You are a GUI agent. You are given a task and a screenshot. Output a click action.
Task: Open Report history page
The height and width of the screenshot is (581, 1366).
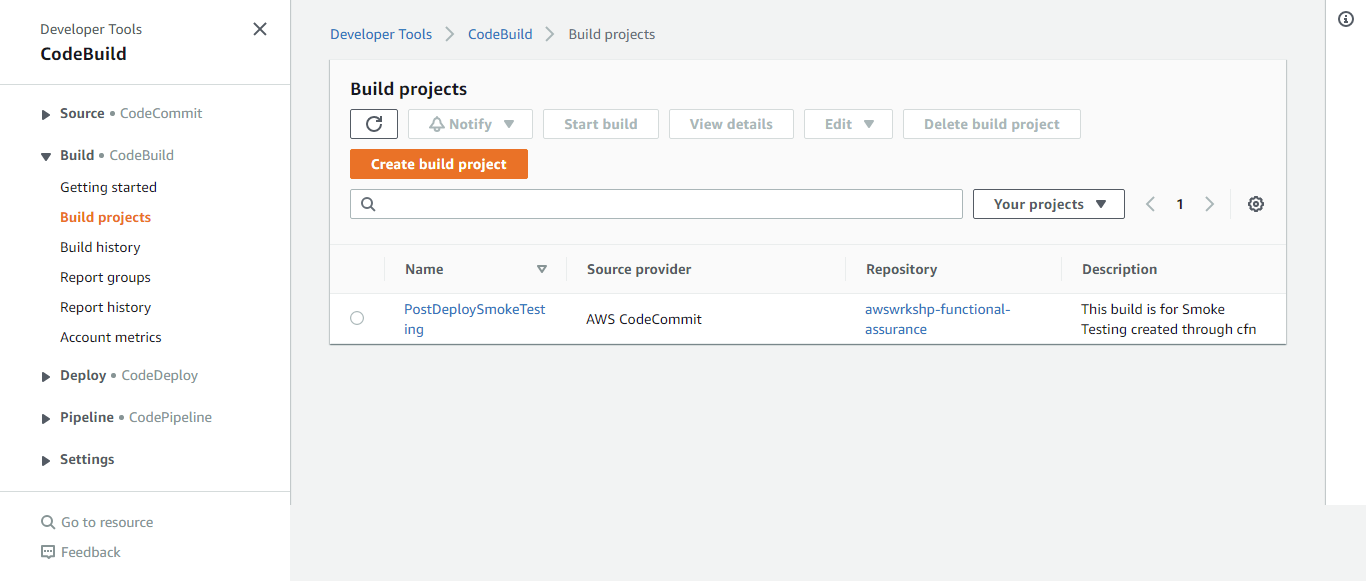coord(105,307)
